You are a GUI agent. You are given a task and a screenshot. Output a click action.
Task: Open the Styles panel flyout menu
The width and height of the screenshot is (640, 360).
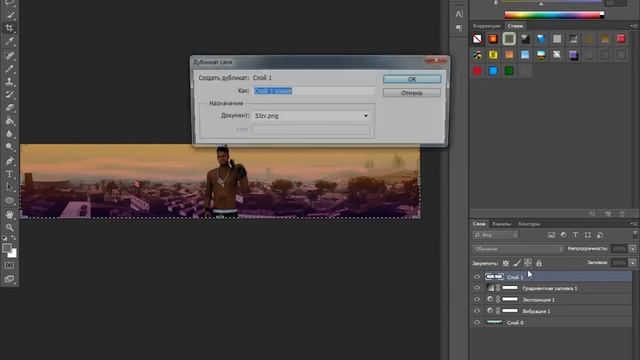tap(633, 26)
